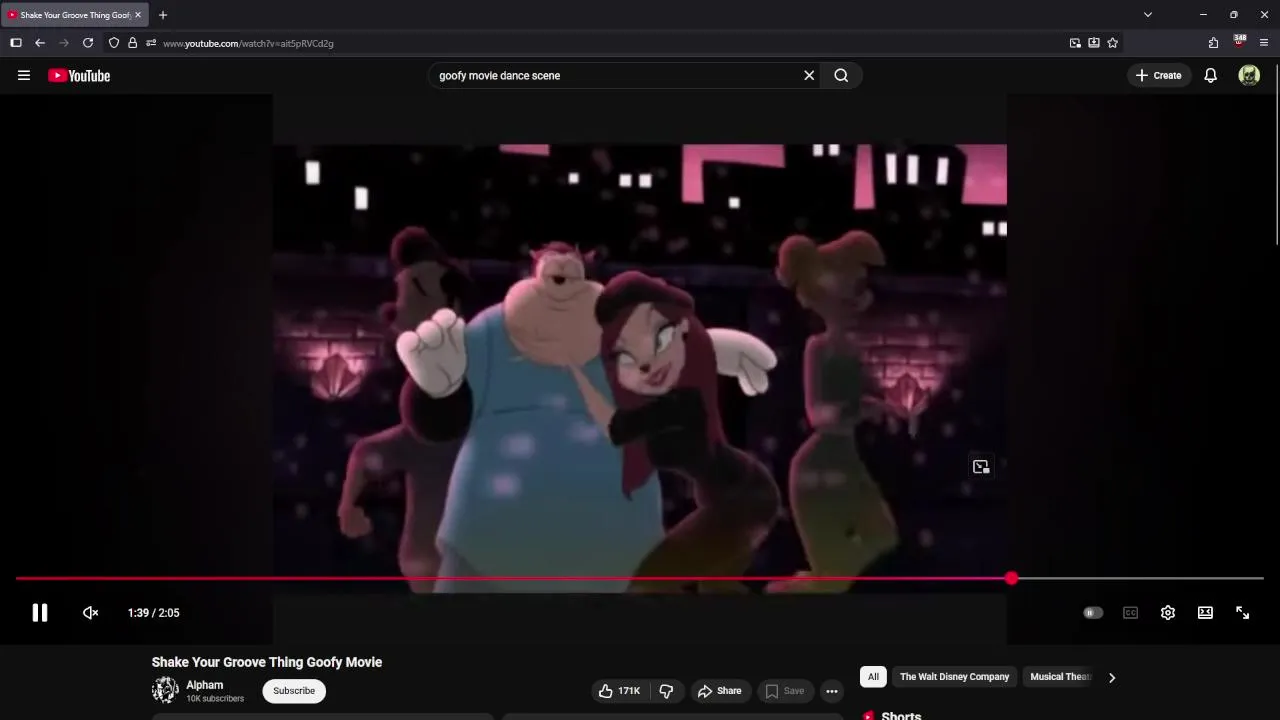Subscribe to the Alpham channel
The image size is (1280, 720).
(294, 691)
